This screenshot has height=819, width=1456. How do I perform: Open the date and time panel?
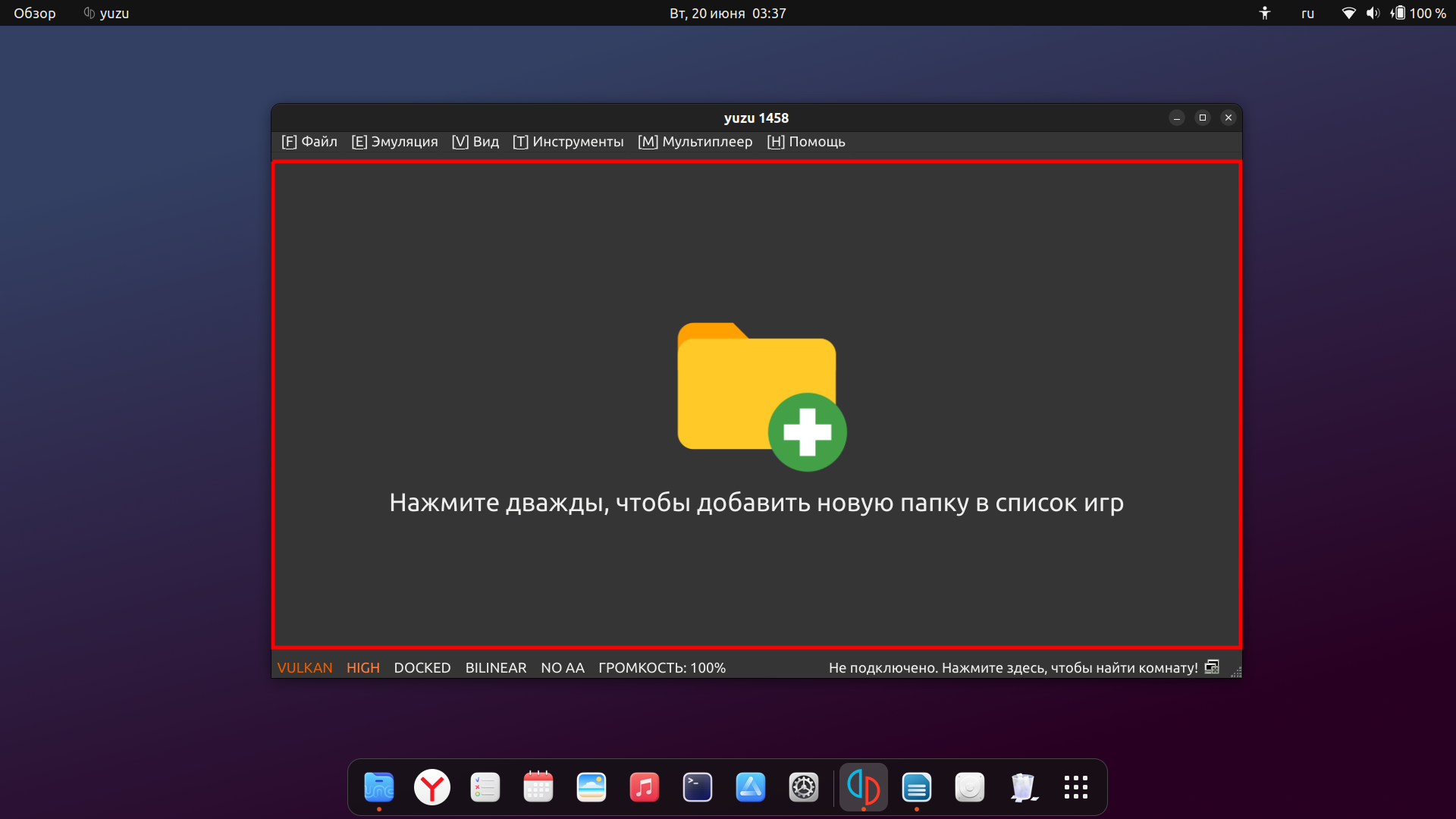[728, 13]
